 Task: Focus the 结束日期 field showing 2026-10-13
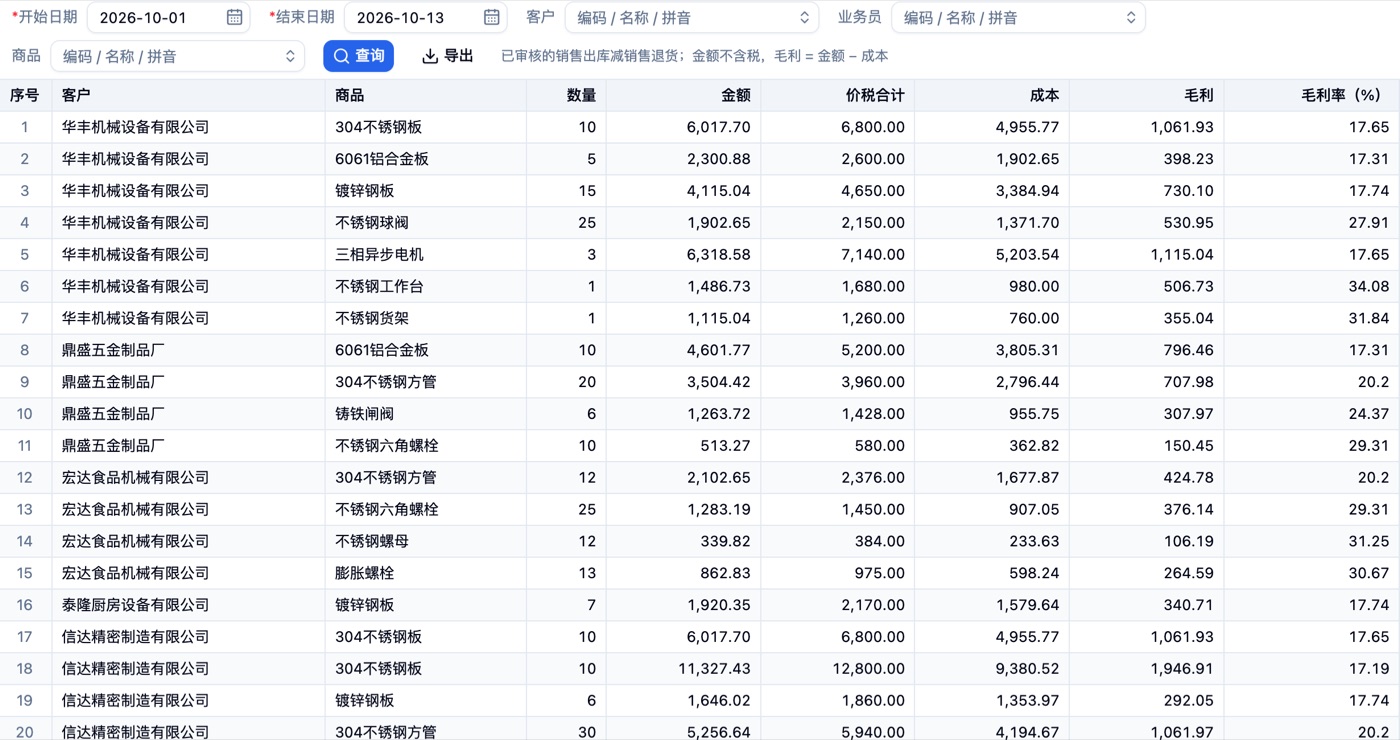pyautogui.click(x=425, y=17)
